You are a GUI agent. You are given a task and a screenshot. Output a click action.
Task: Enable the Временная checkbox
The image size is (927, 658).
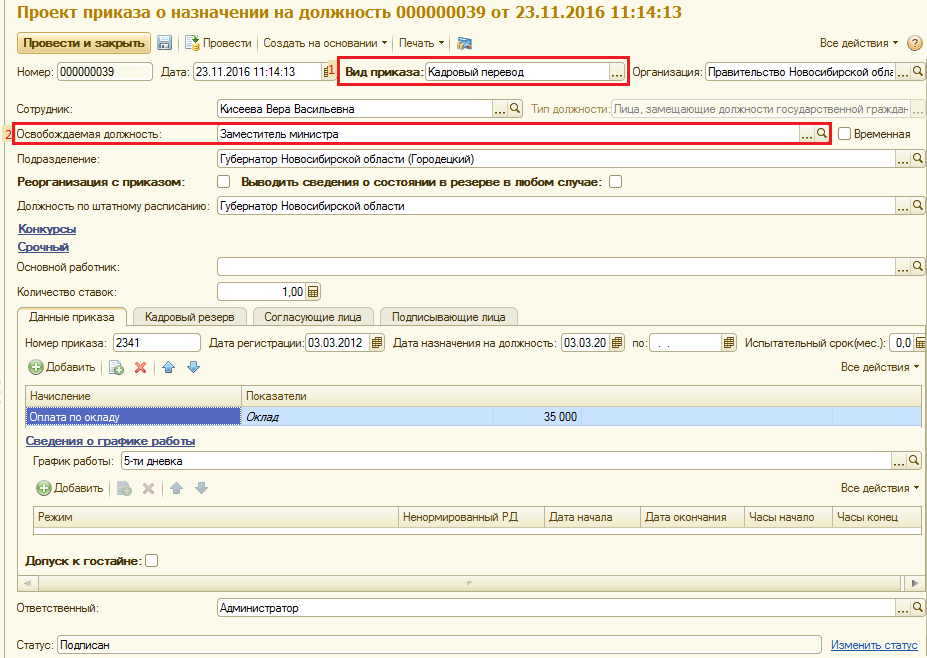tap(844, 134)
